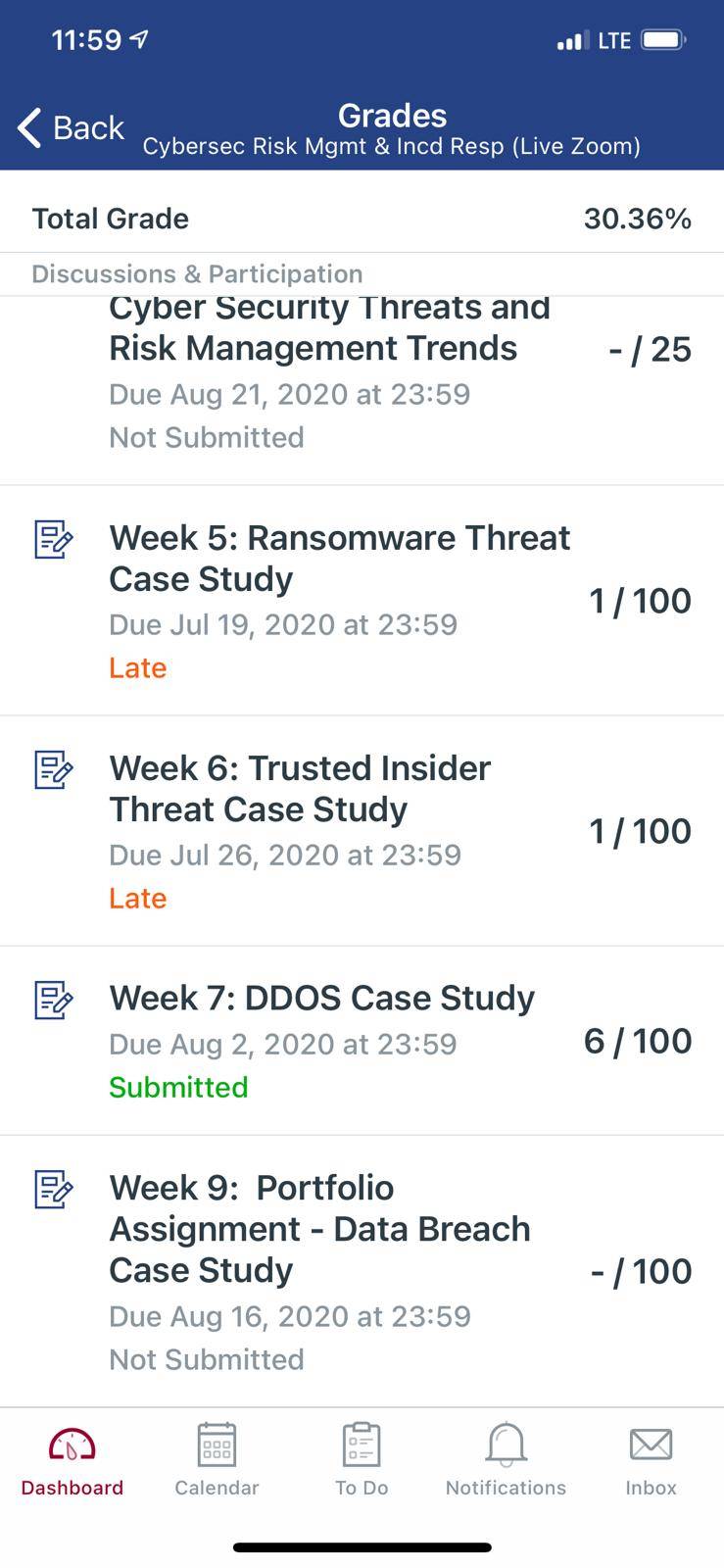Select the Total Grade row
The image size is (724, 1568).
click(x=362, y=218)
